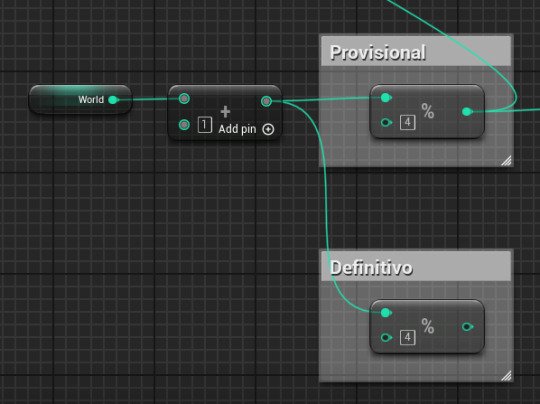
Task: Click the Definitivo modulo node's second input pin
Action: click(x=386, y=338)
